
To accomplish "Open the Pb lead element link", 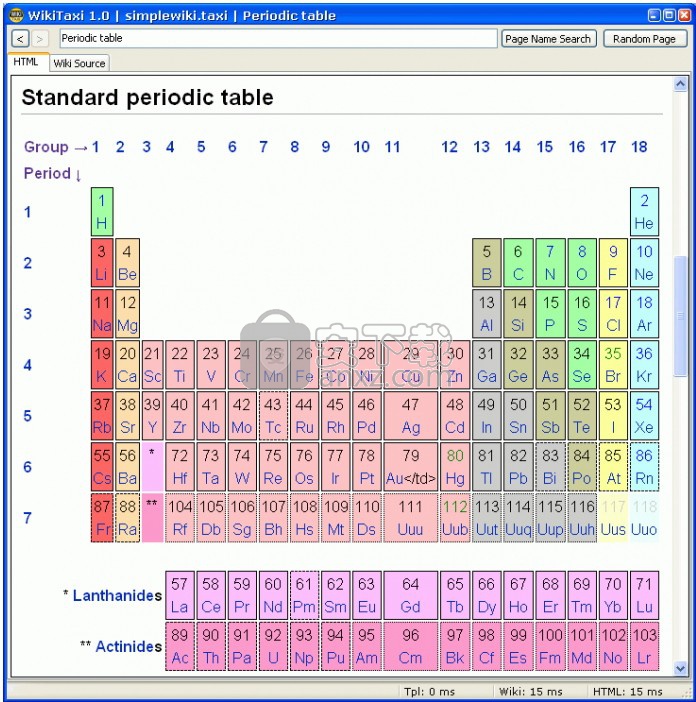I will point(518,478).
